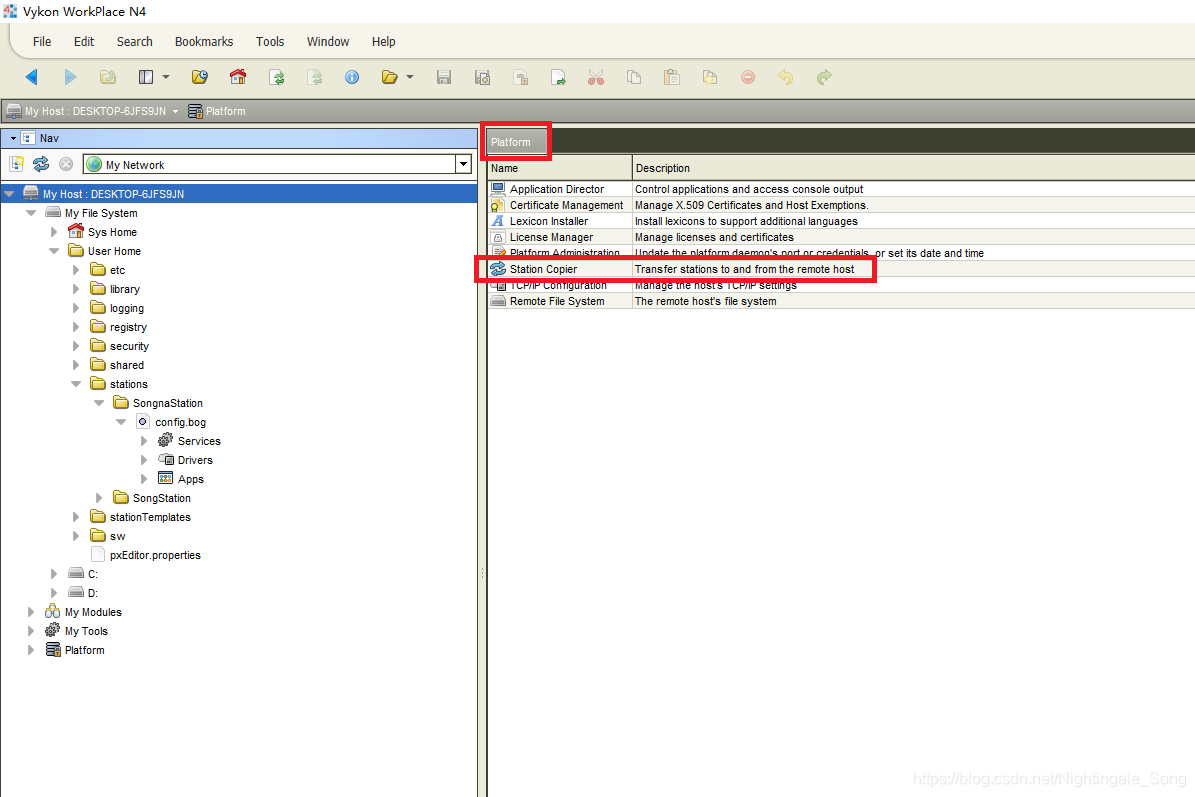Click the Undo arrow icon

pyautogui.click(x=786, y=77)
